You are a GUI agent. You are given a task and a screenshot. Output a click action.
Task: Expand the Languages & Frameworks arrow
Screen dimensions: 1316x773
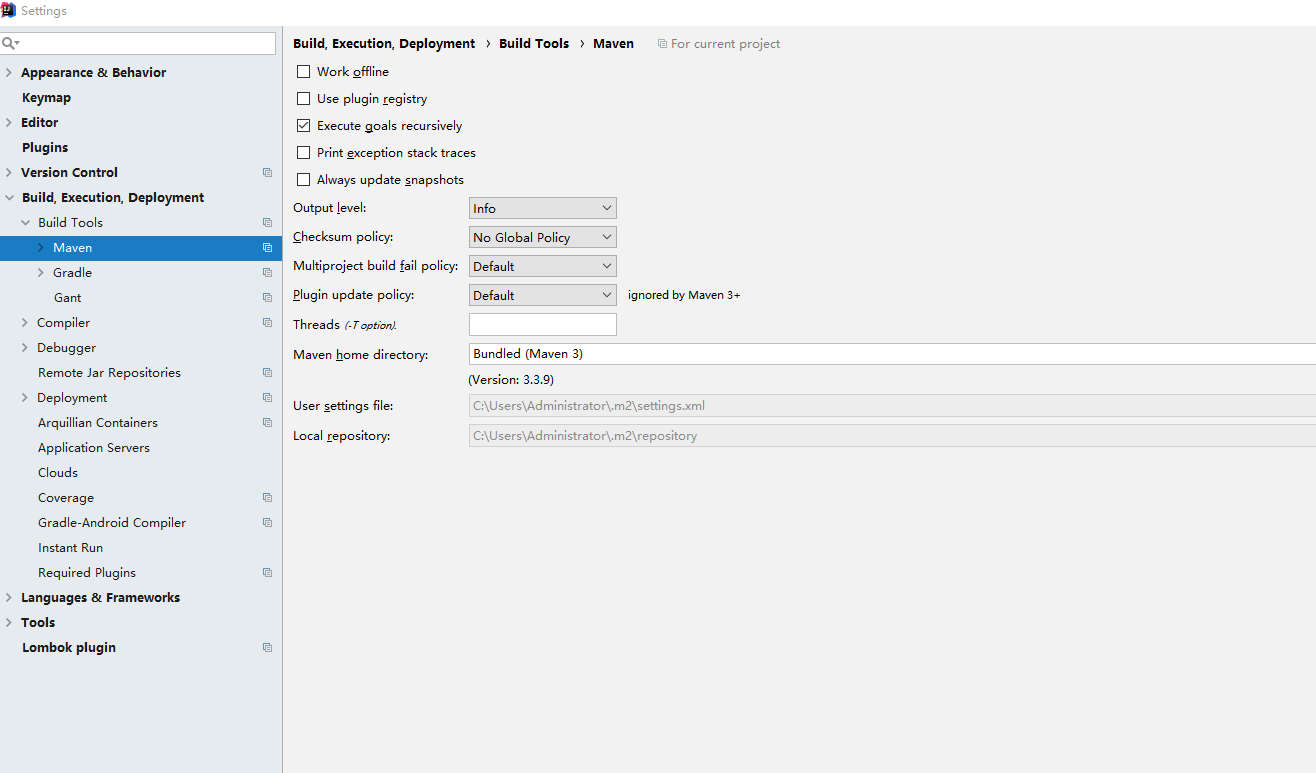pos(10,598)
